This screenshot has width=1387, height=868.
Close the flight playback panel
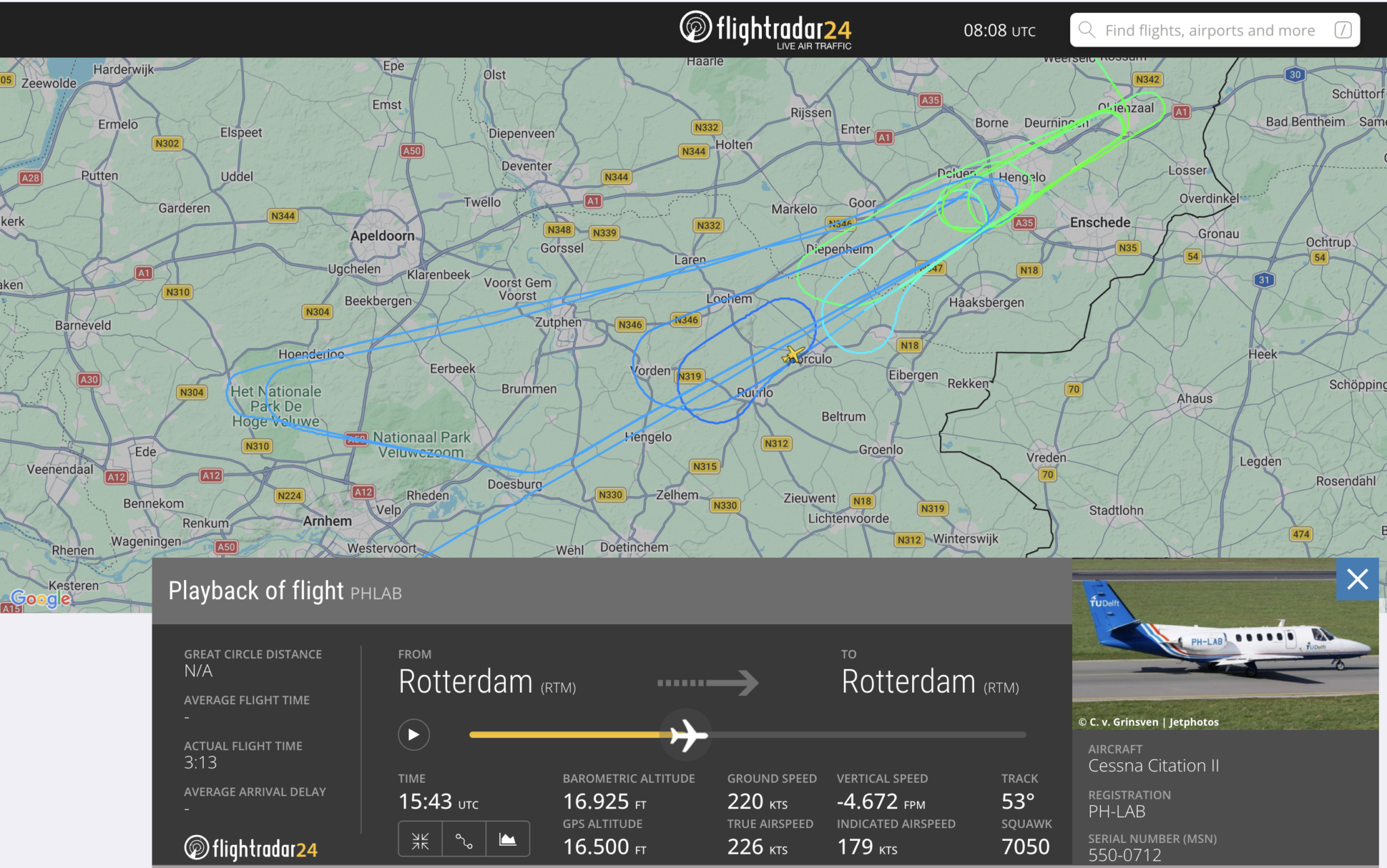click(1357, 580)
